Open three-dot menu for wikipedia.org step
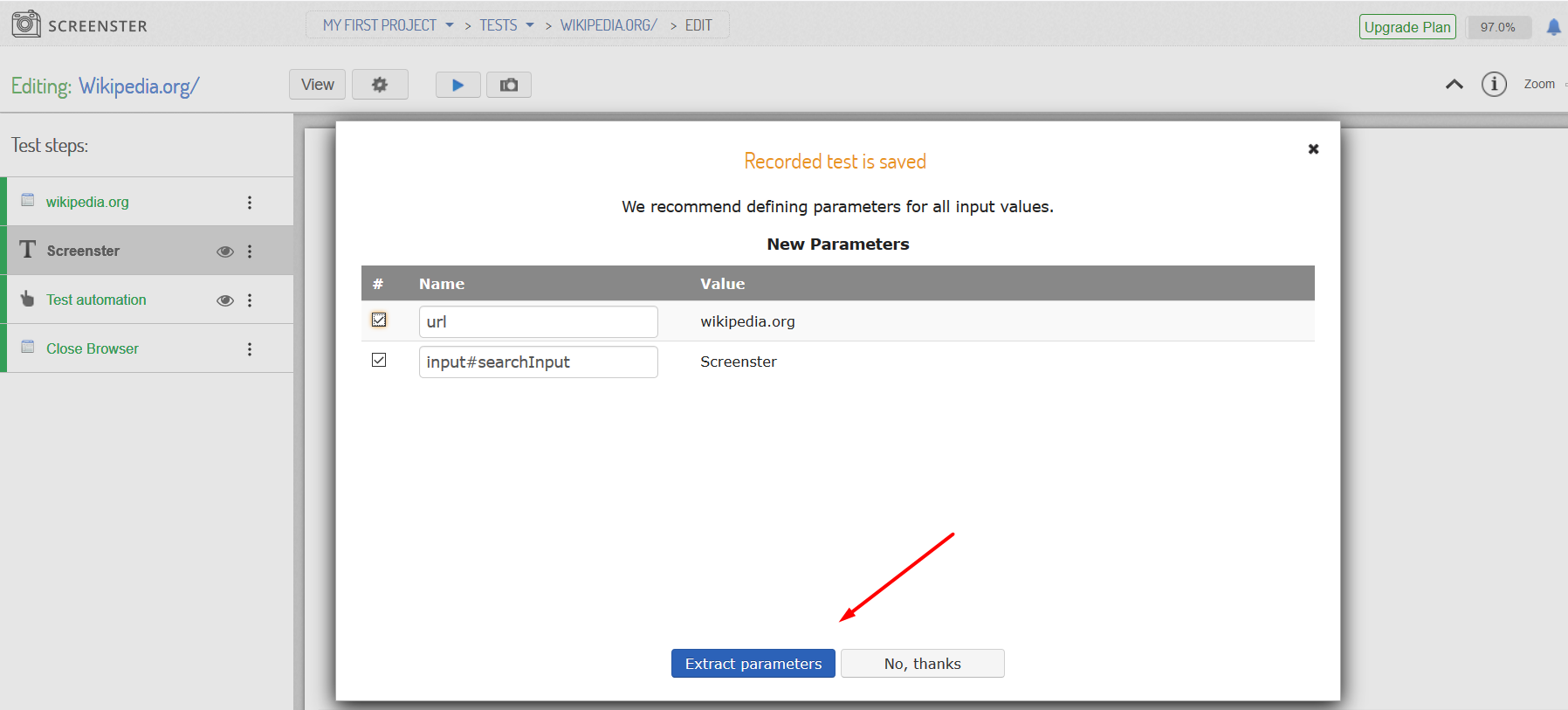The height and width of the screenshot is (710, 1568). (x=250, y=203)
